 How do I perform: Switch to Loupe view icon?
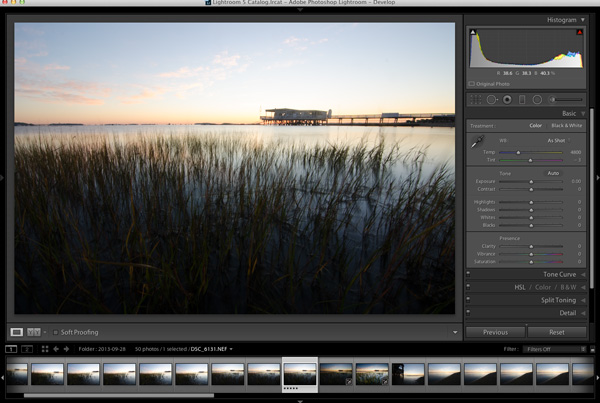[16, 332]
